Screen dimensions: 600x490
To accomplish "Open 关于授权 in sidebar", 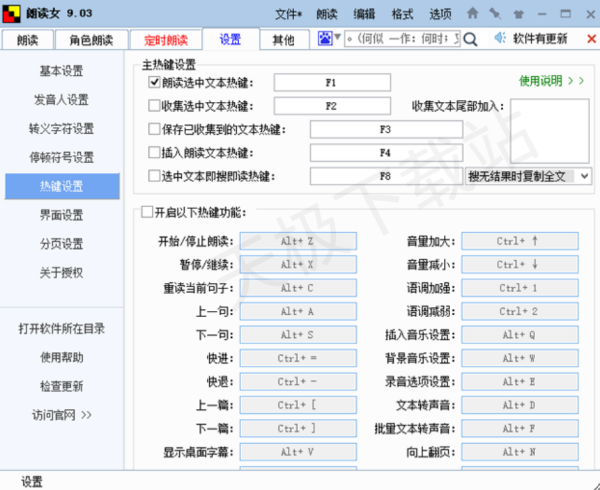I will (62, 273).
